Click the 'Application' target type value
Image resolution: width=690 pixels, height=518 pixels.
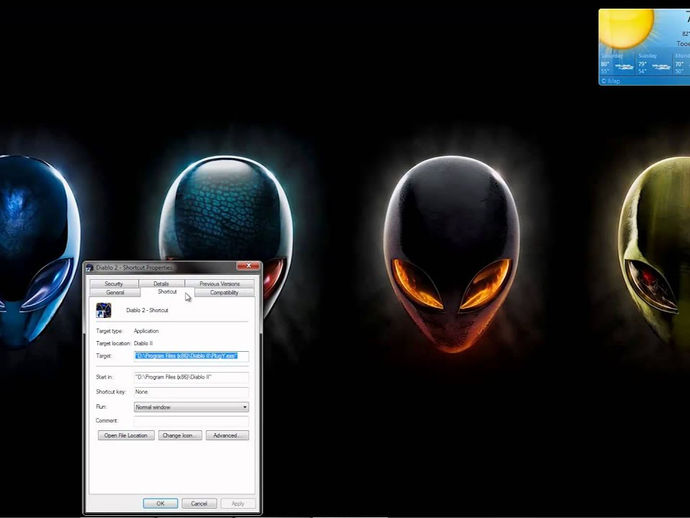pos(146,331)
